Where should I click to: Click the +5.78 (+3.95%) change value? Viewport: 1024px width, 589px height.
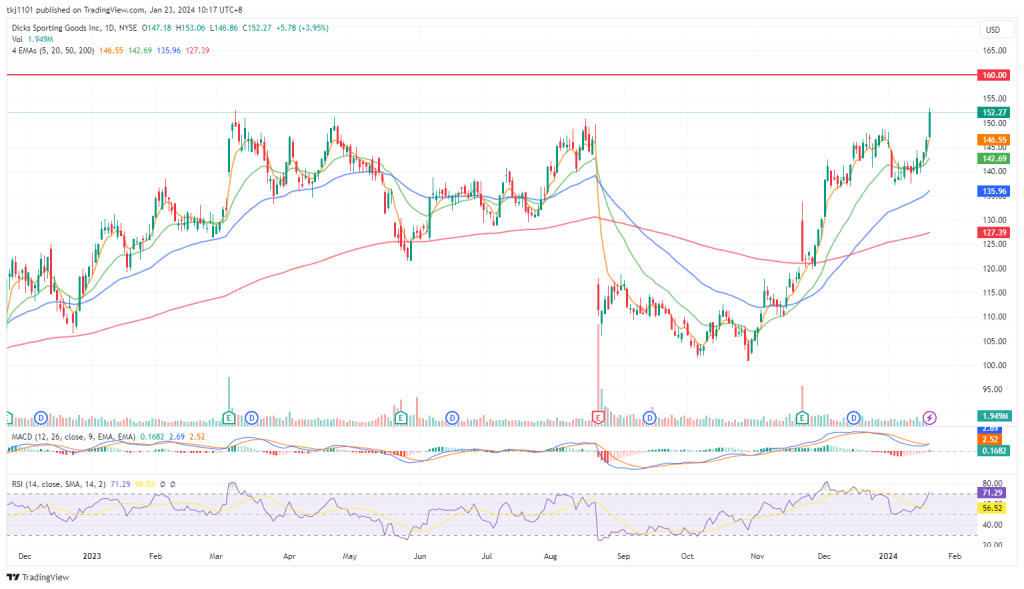[x=302, y=28]
